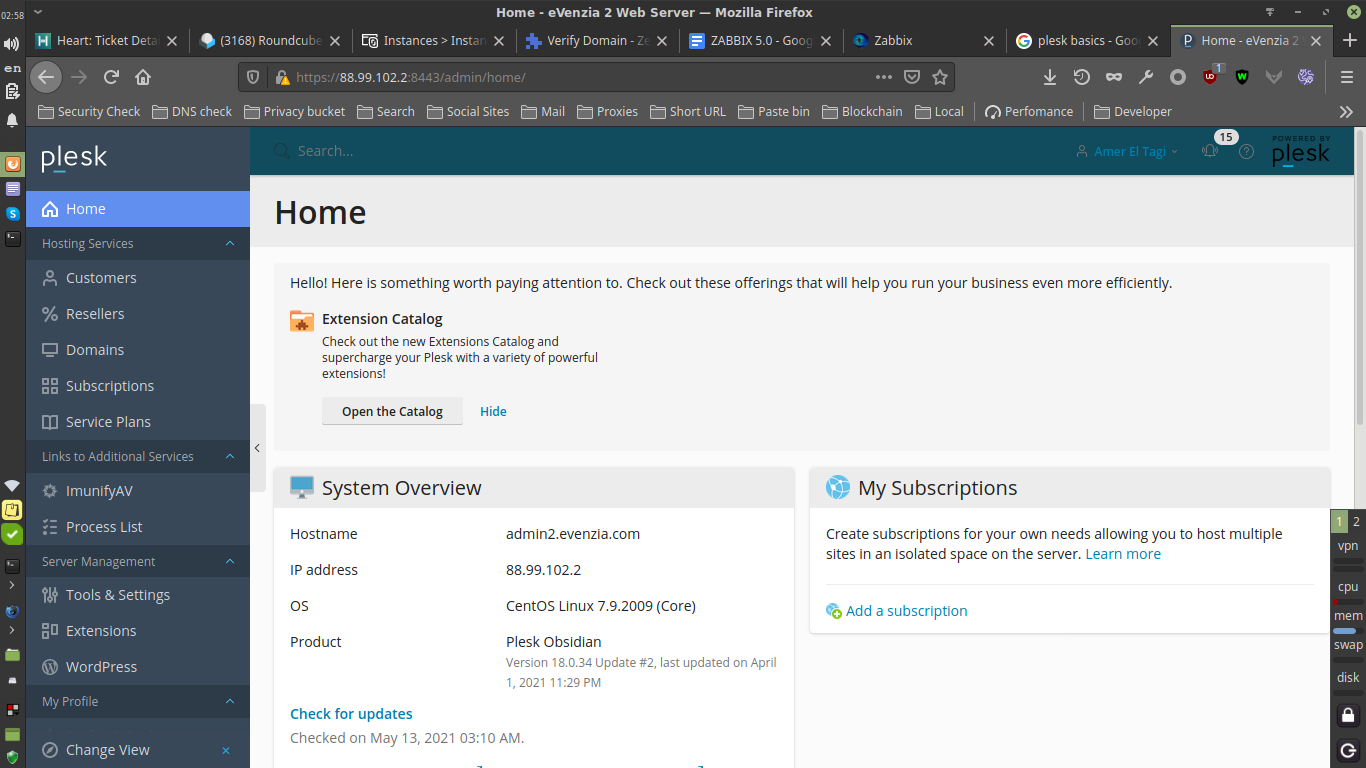Open the Plesk help question mark
The width and height of the screenshot is (1366, 768).
(1246, 151)
